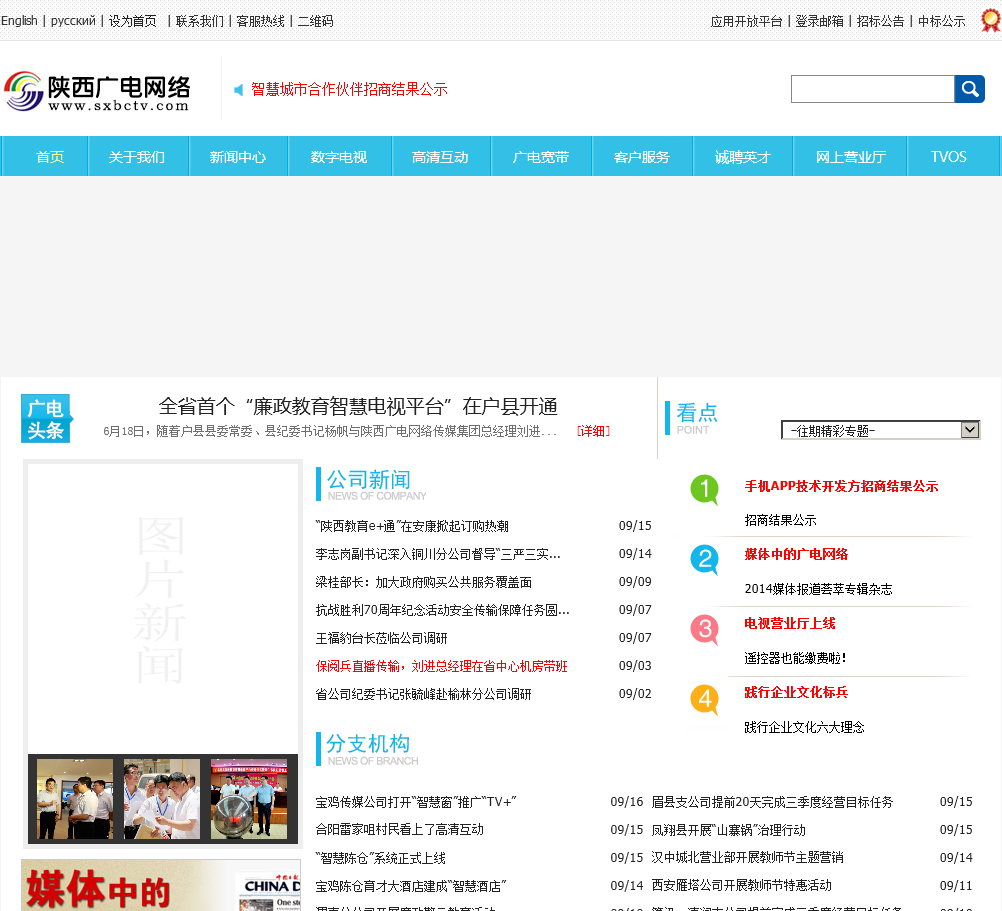Open branch news 宝鸡传媒公司打开智慧窗推广TV+
The height and width of the screenshot is (911, 1002).
[x=416, y=802]
